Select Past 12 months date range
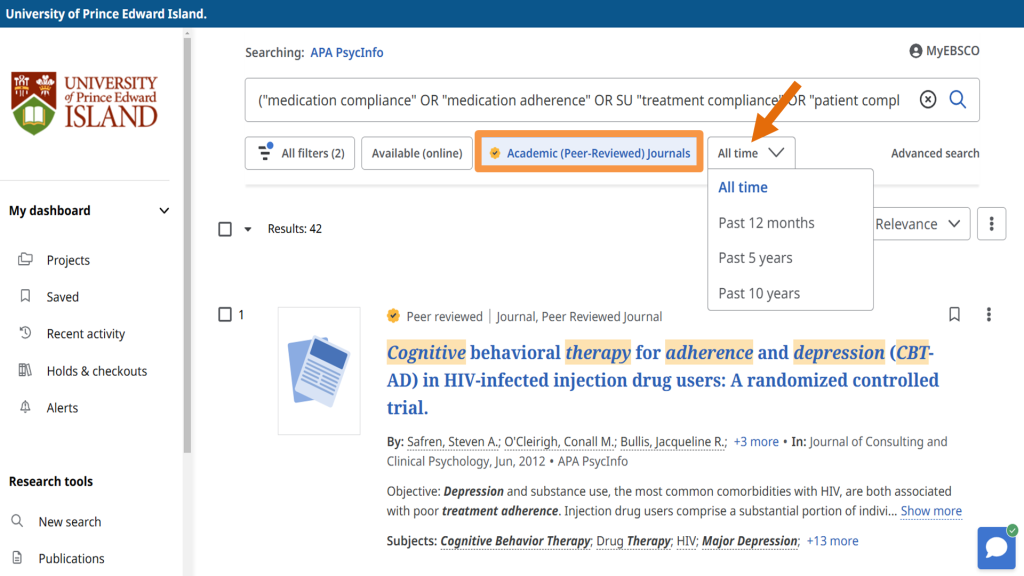The height and width of the screenshot is (576, 1024). click(x=766, y=223)
